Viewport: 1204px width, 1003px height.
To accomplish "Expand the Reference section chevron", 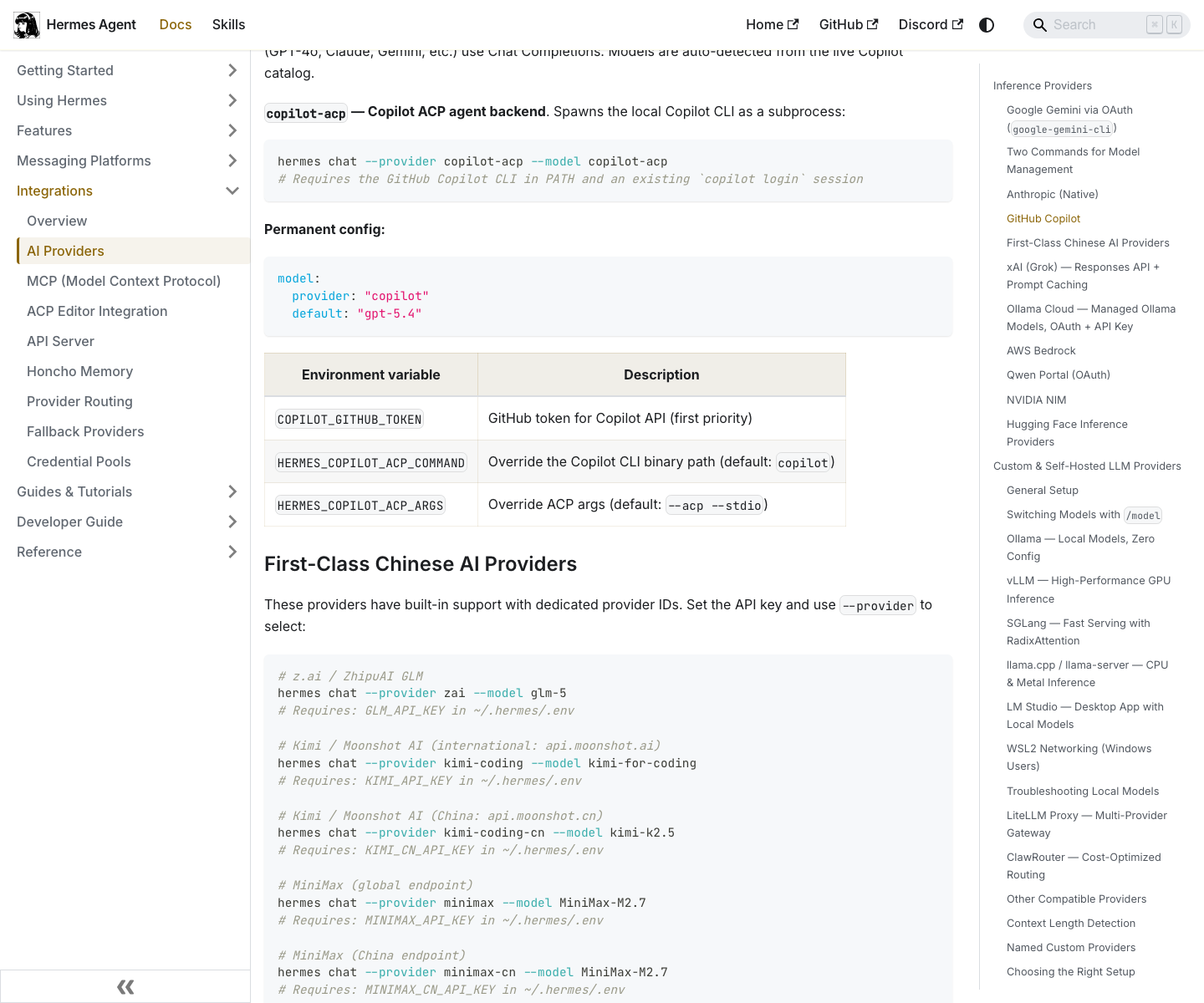I will click(232, 552).
